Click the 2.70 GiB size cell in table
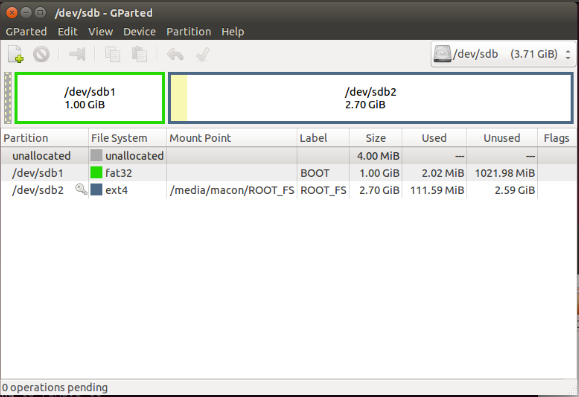Screen dimensions: 579x397 click(x=380, y=190)
